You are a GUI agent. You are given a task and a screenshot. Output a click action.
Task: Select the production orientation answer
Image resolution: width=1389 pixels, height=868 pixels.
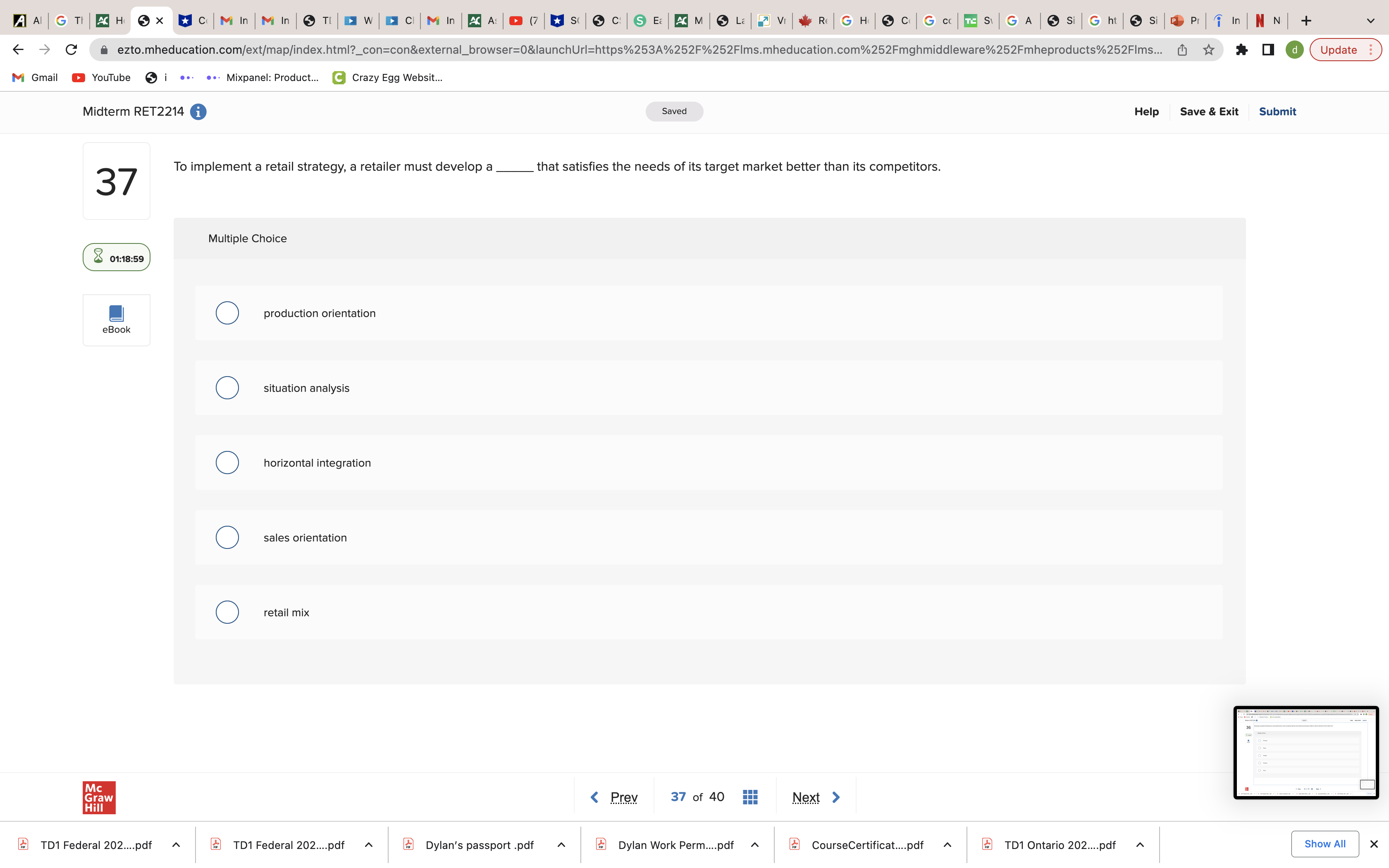(227, 313)
